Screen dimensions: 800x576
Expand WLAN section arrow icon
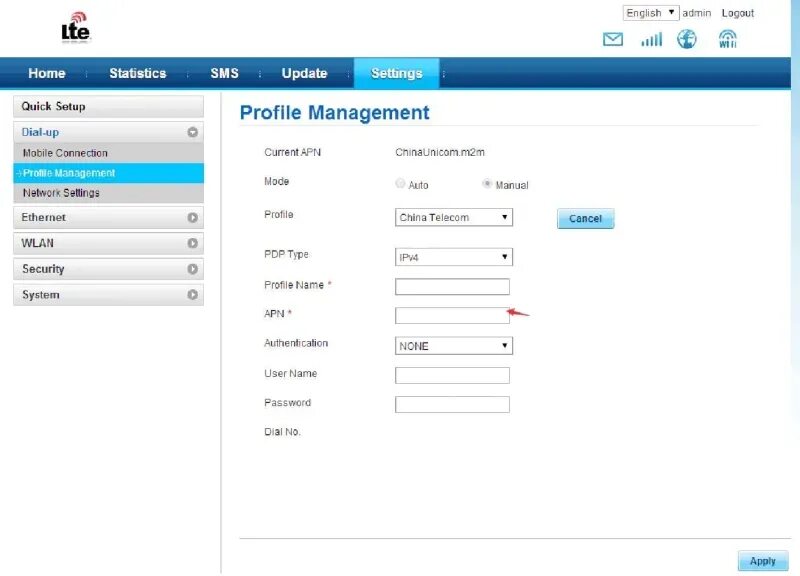point(192,243)
